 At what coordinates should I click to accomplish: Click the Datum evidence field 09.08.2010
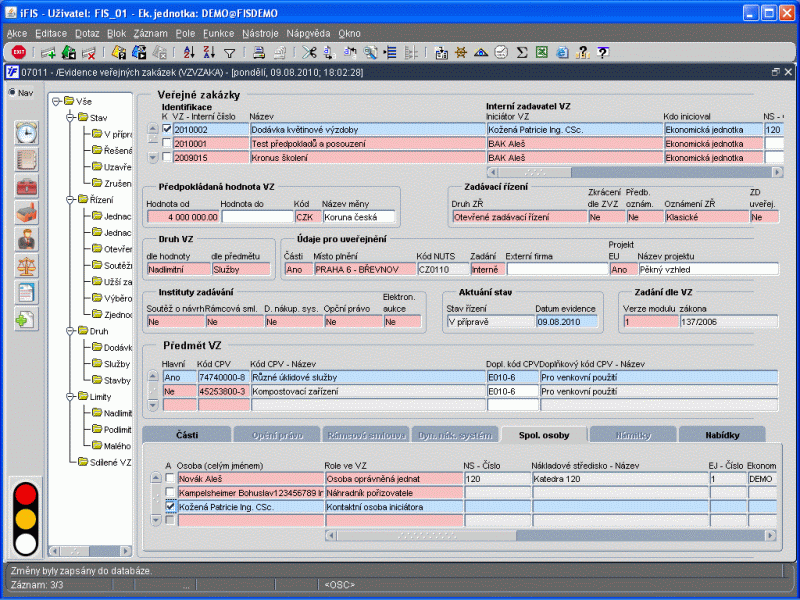click(566, 322)
